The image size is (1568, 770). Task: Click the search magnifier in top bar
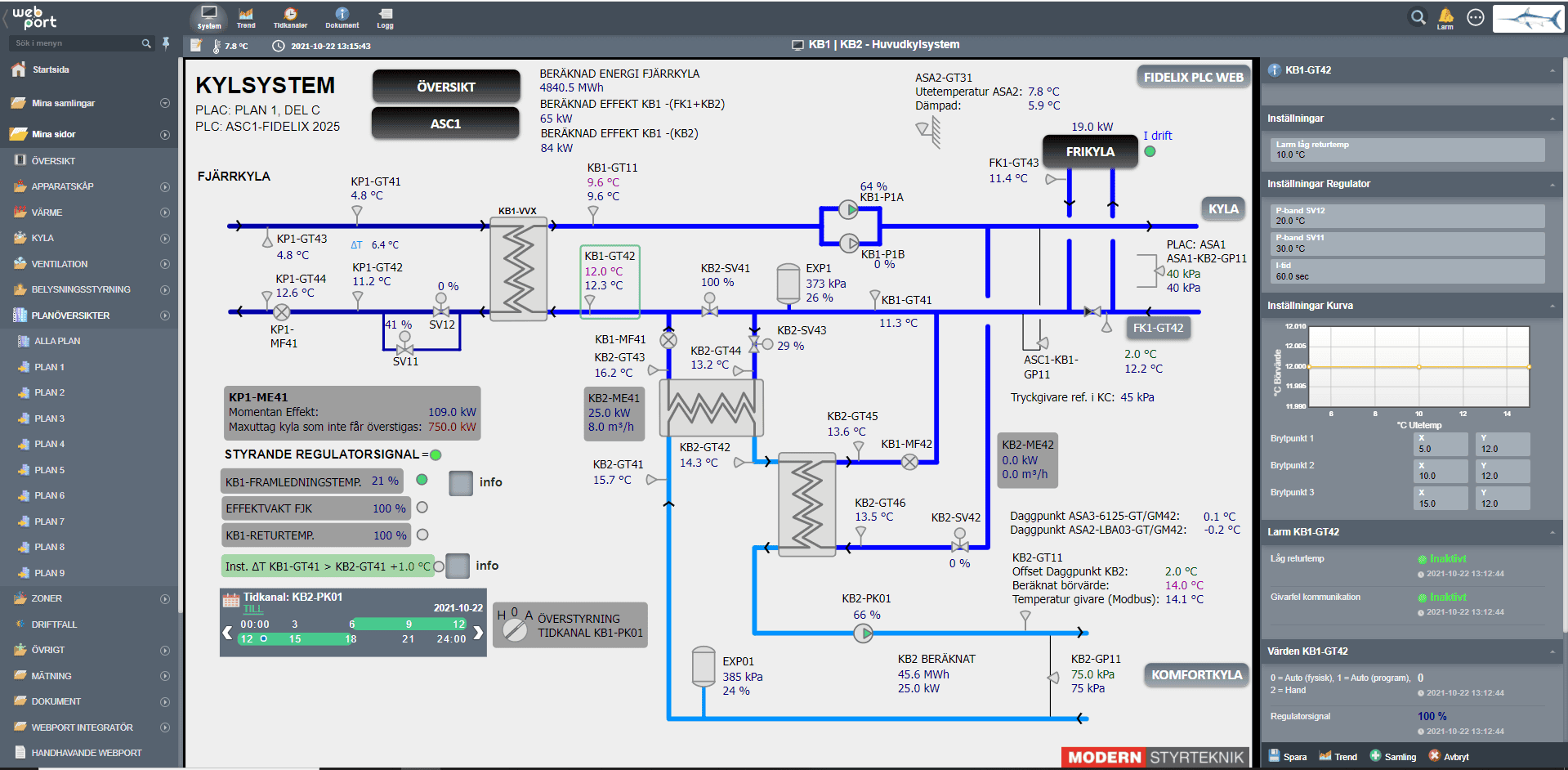click(1418, 17)
